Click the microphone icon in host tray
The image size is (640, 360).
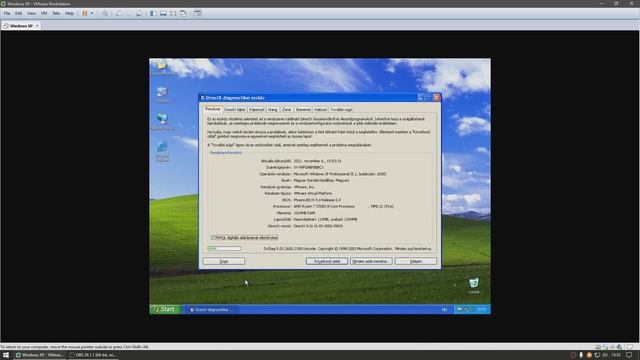[x=581, y=355]
